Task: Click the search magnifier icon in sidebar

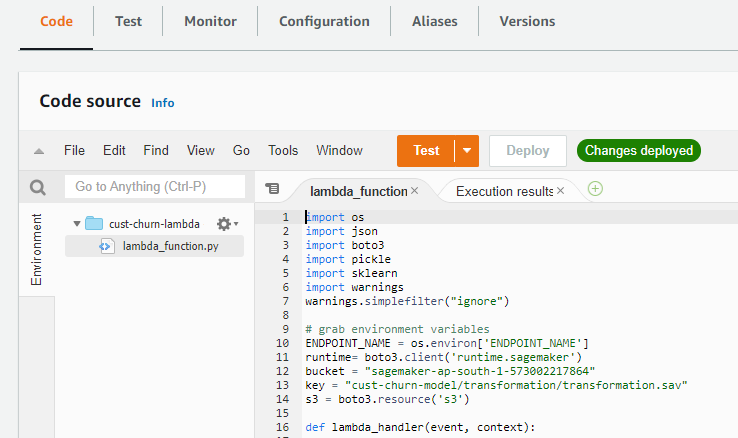Action: point(38,187)
